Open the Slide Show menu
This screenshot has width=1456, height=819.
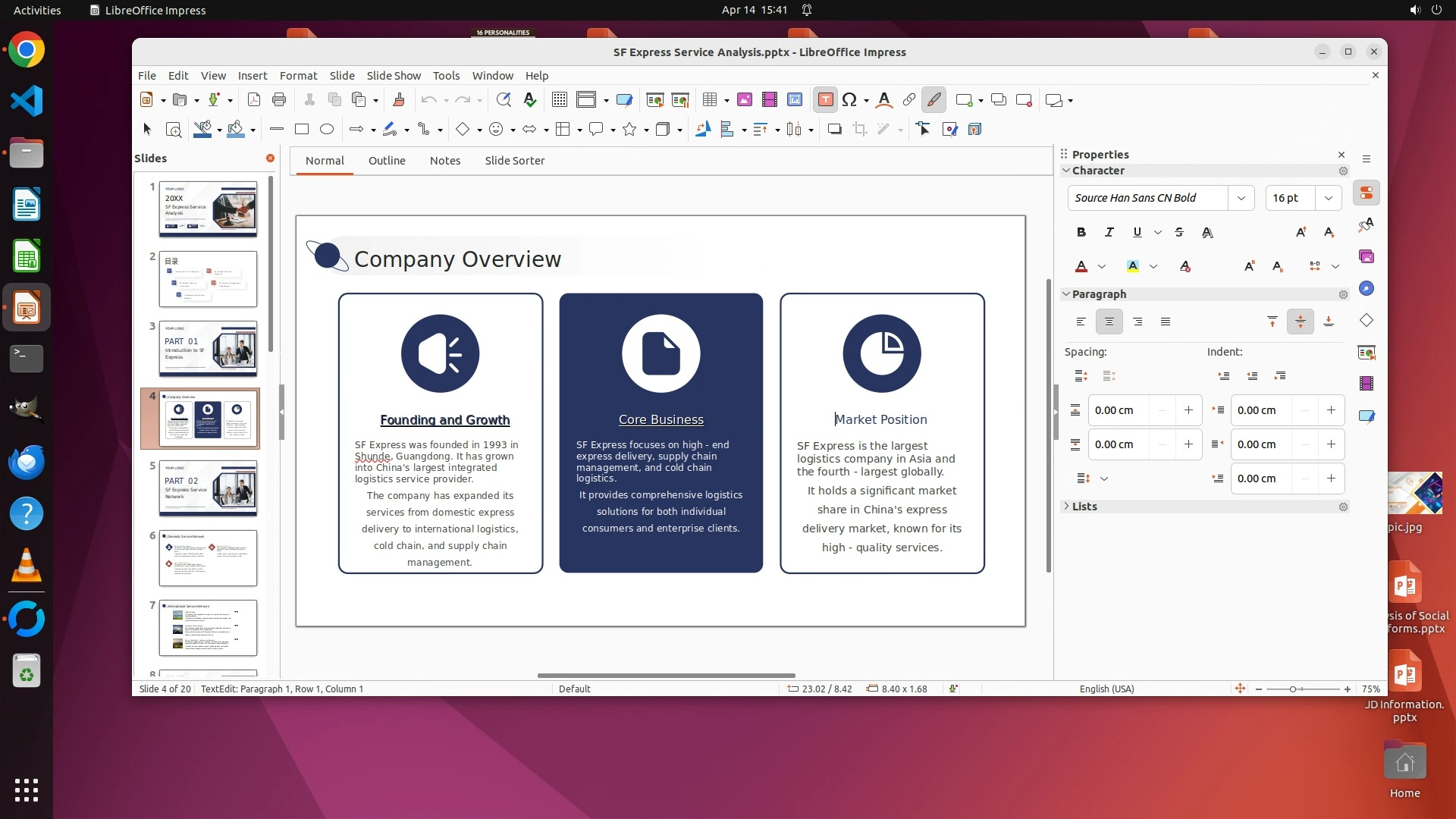point(394,76)
